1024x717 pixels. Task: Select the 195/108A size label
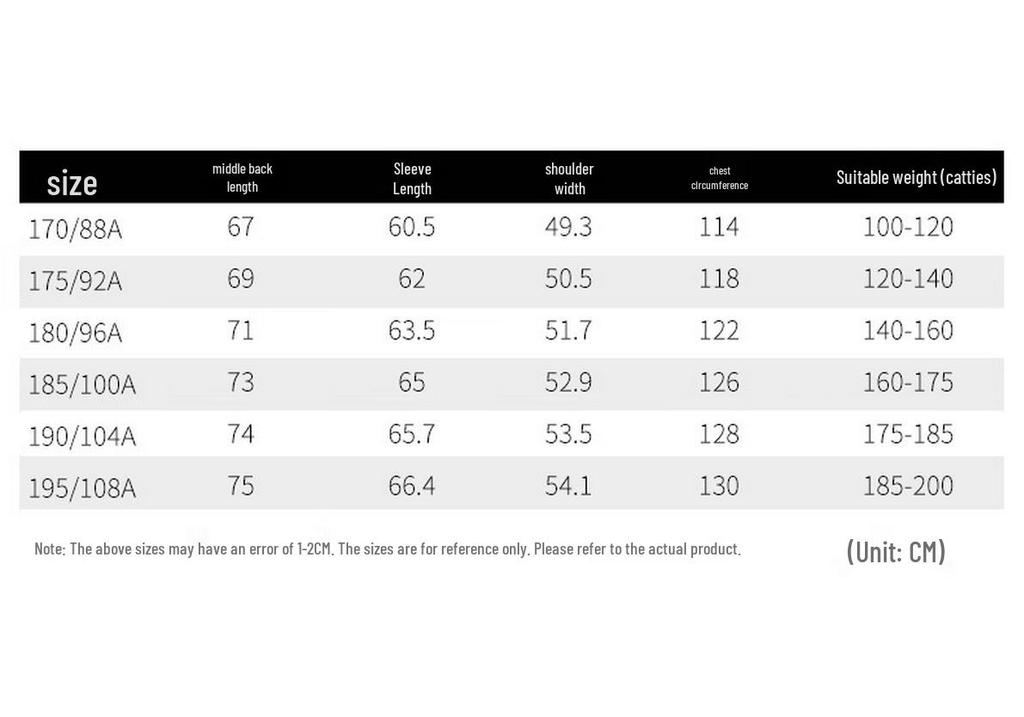[x=82, y=488]
